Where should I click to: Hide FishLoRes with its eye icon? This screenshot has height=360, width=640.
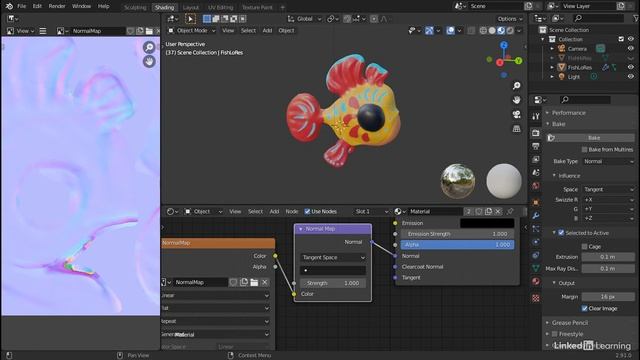pyautogui.click(x=631, y=67)
